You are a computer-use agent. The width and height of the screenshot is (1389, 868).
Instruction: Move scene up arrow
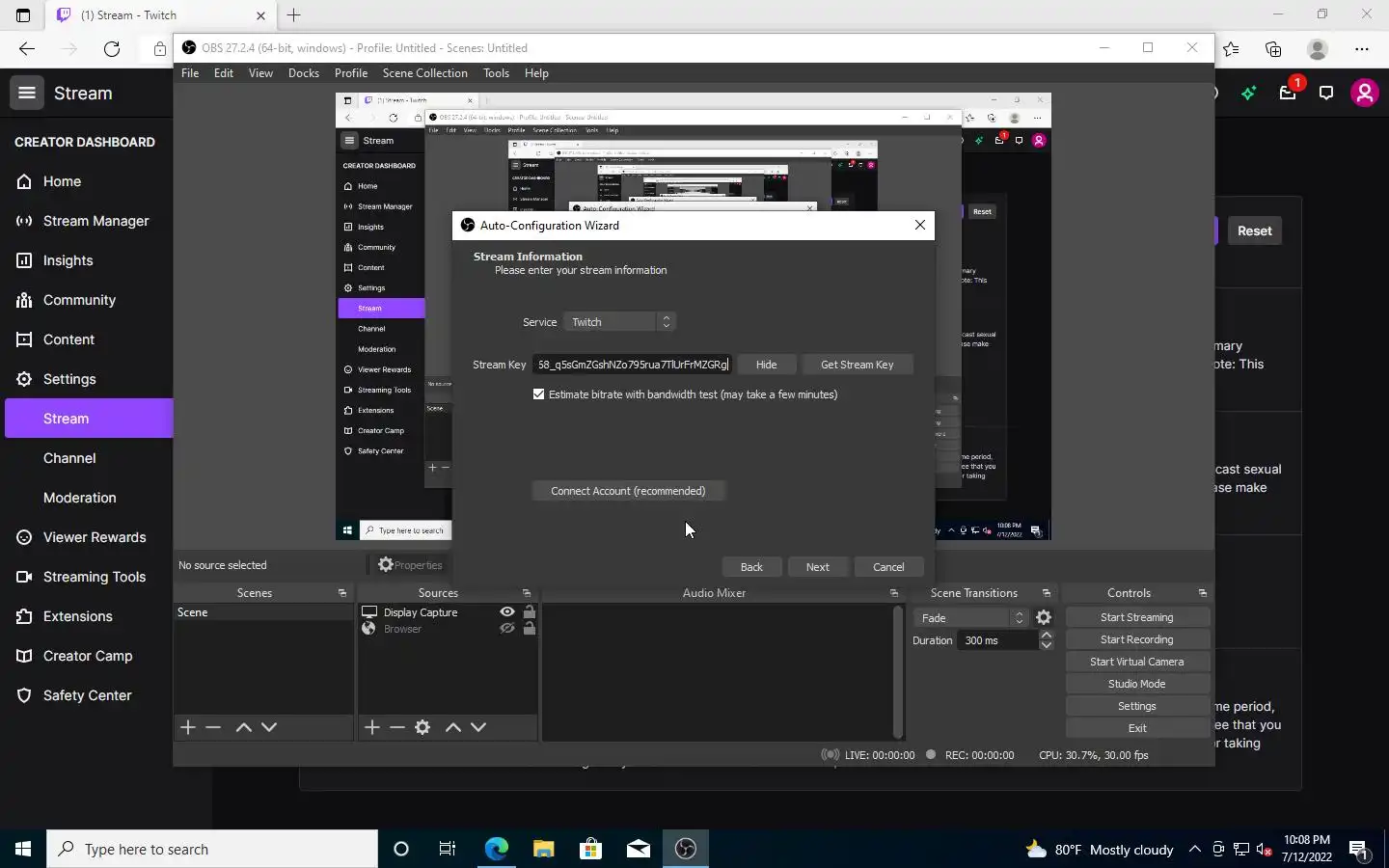[244, 727]
